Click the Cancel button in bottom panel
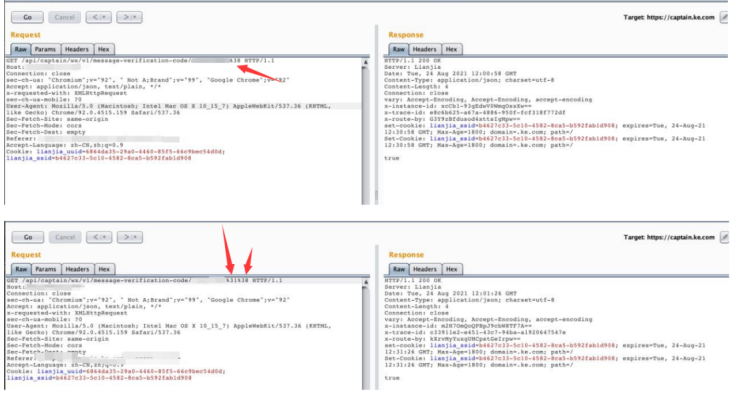750x403 pixels. (x=65, y=237)
